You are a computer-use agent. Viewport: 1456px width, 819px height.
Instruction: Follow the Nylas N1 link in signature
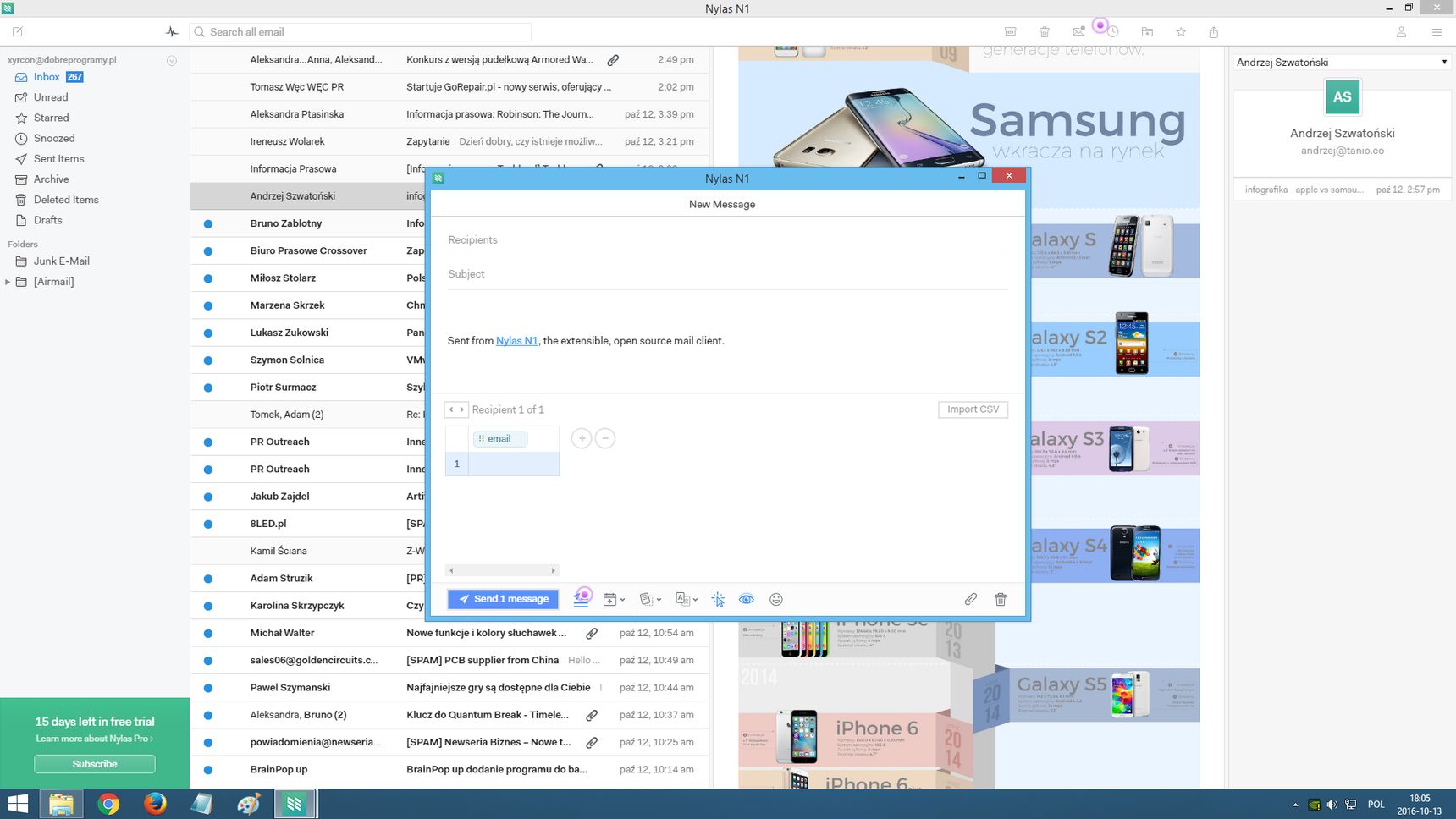click(x=516, y=341)
